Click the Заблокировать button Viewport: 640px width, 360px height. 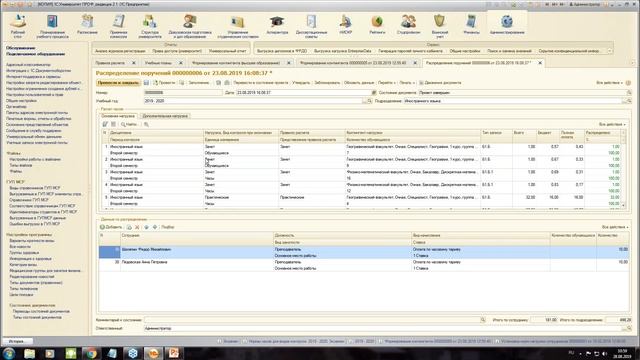(327, 83)
